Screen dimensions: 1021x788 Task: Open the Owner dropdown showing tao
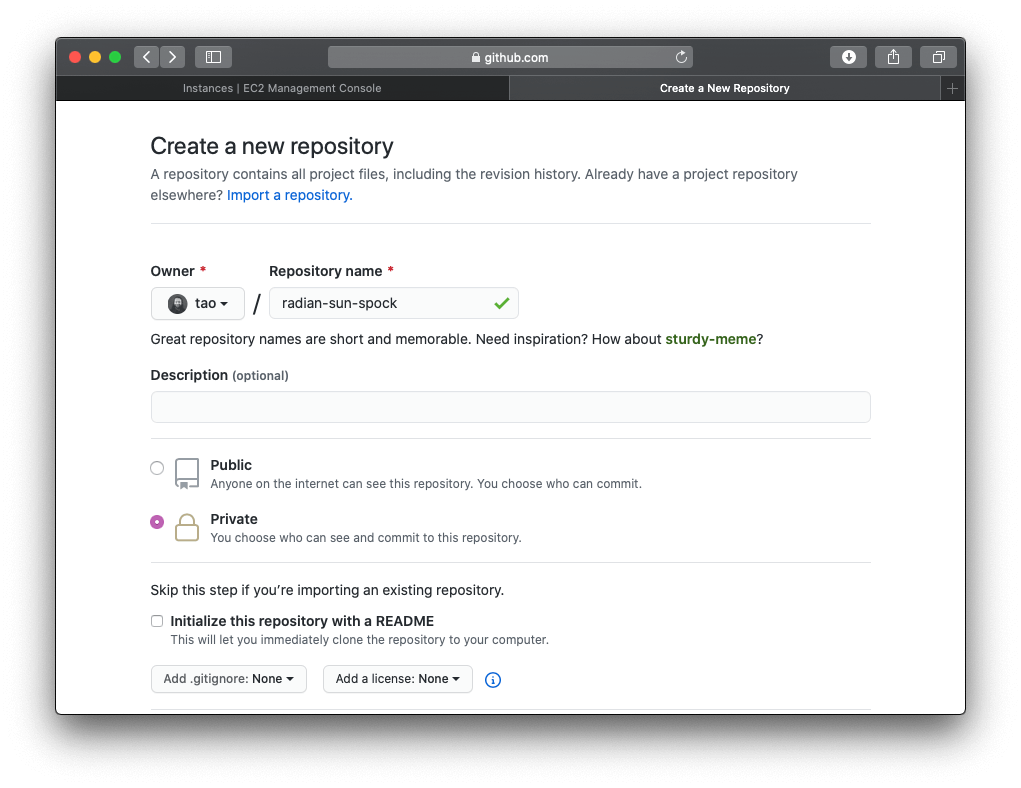[x=197, y=303]
